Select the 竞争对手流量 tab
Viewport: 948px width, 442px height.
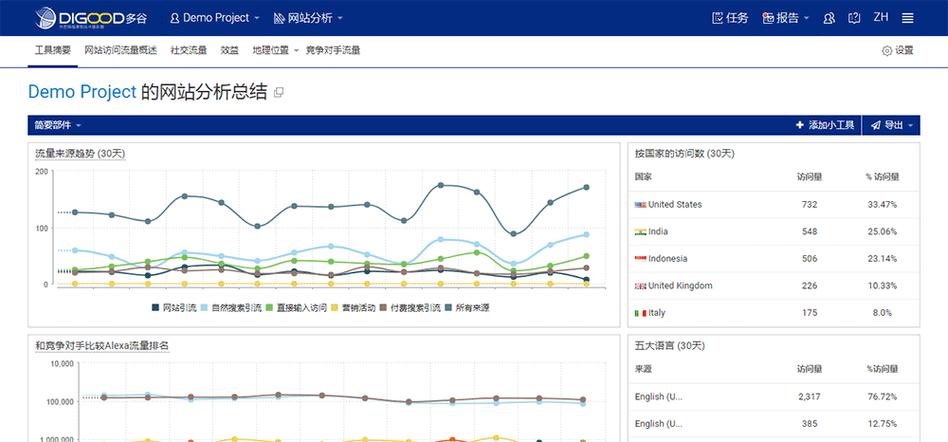click(x=333, y=51)
